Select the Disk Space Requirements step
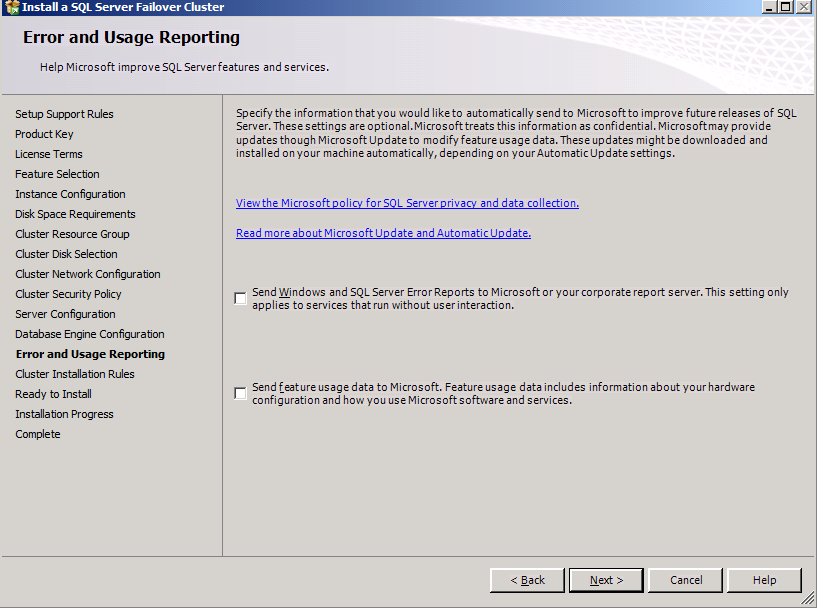The image size is (817, 608). click(x=75, y=214)
